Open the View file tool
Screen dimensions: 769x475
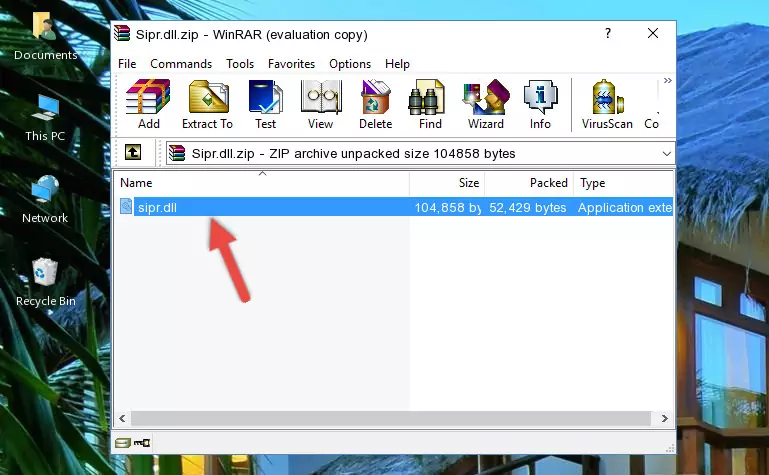pos(321,104)
